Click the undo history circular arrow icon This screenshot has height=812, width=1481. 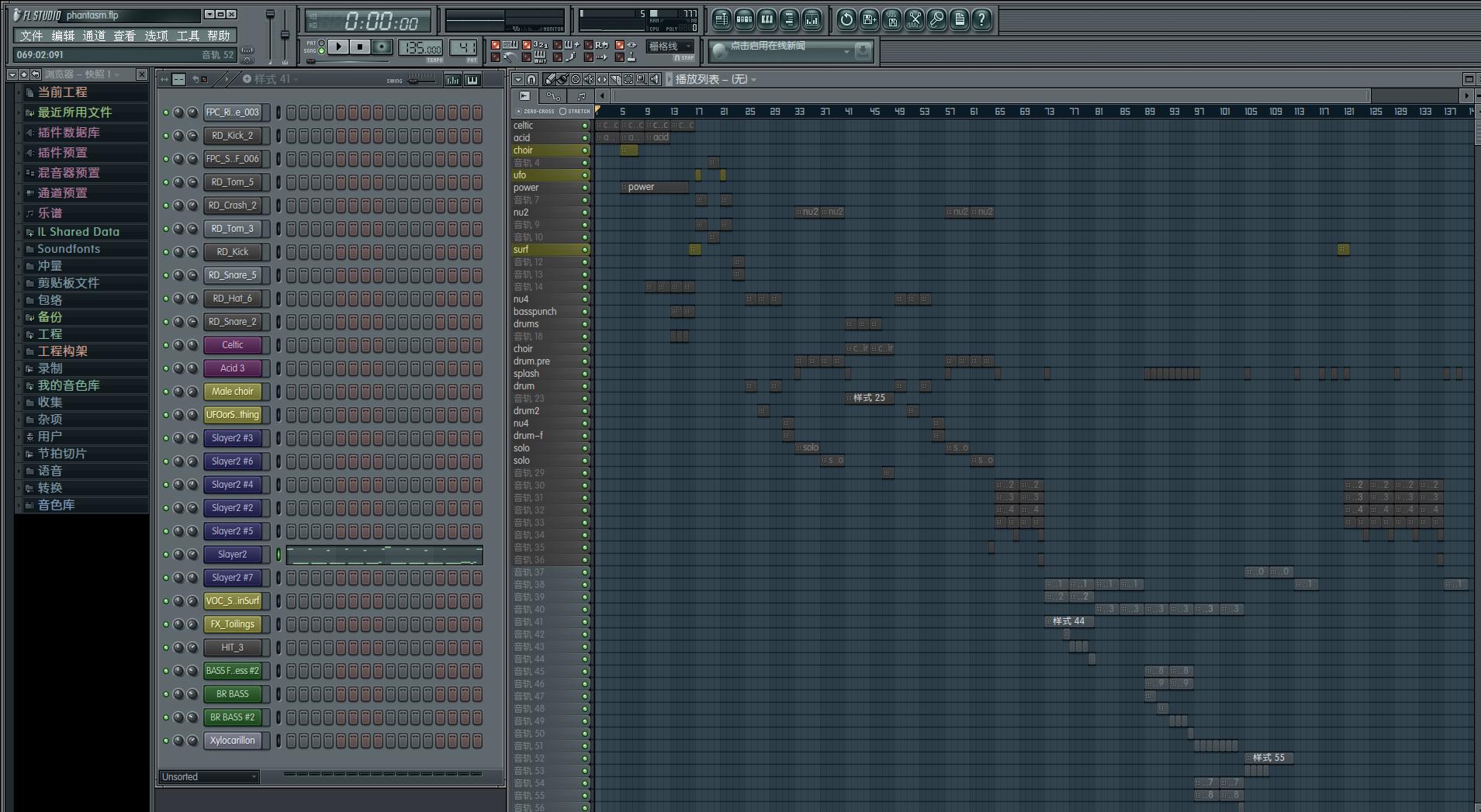pyautogui.click(x=846, y=19)
